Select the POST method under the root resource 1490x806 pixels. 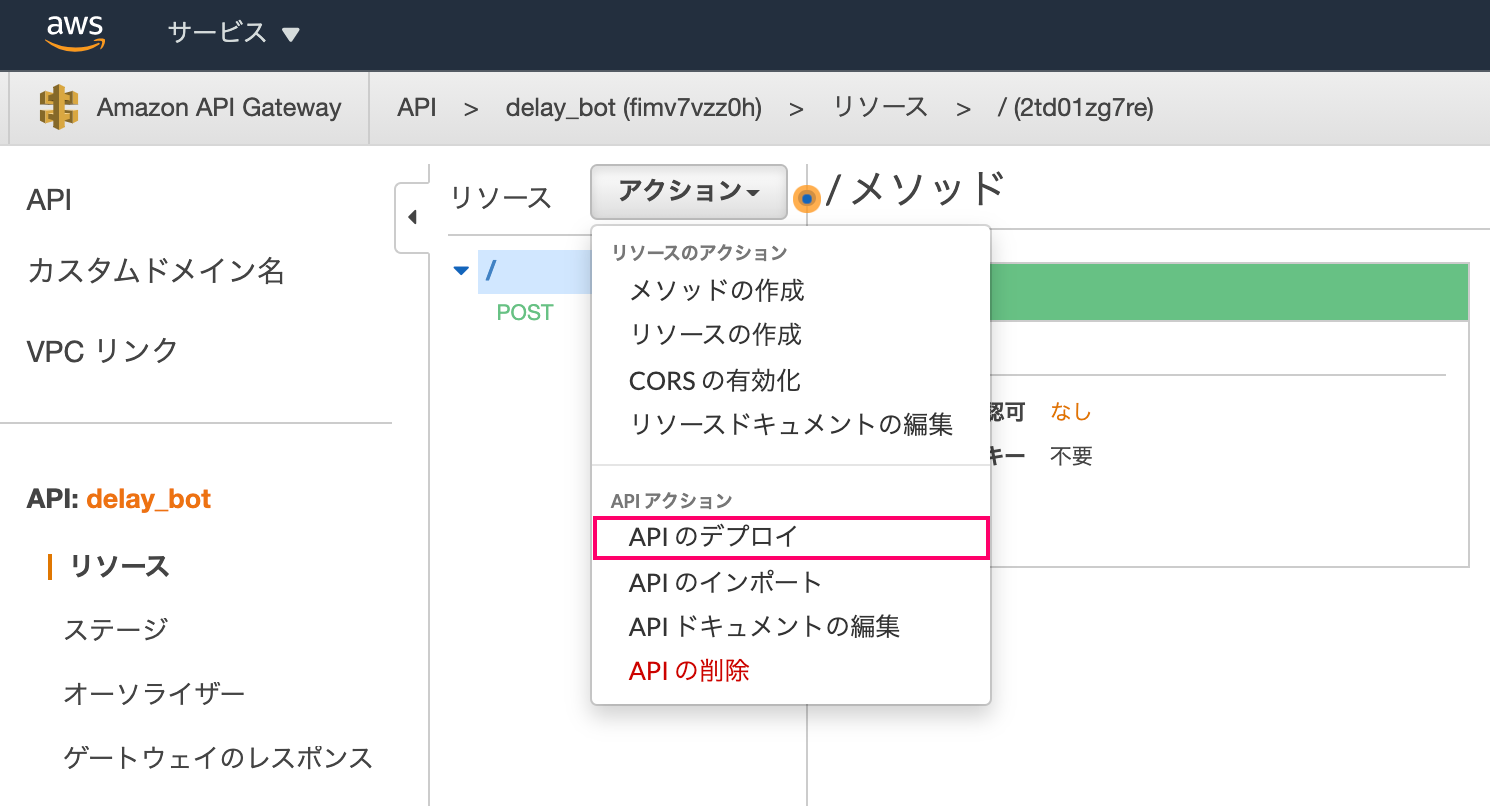pos(523,312)
